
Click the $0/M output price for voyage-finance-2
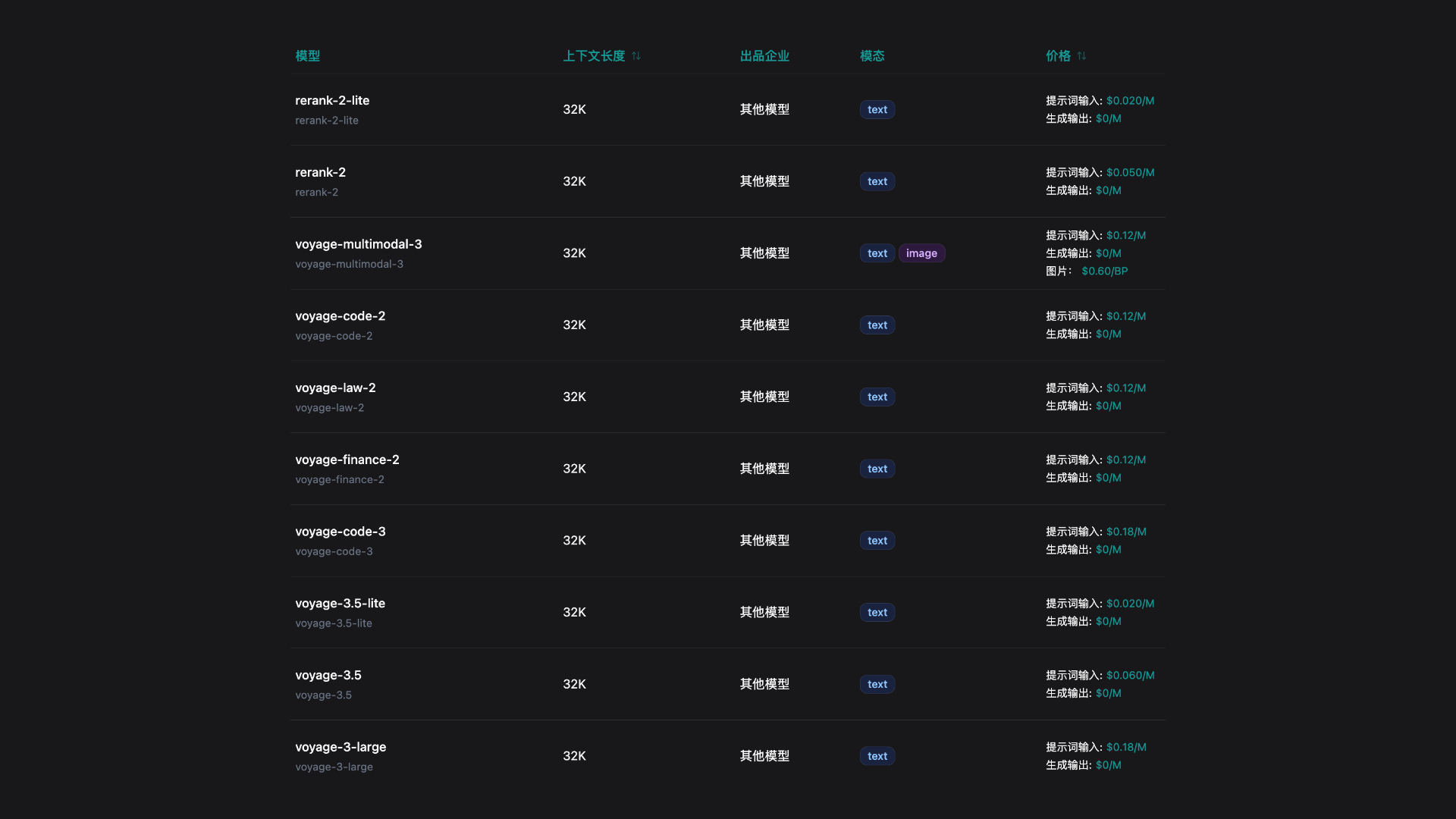[1108, 478]
